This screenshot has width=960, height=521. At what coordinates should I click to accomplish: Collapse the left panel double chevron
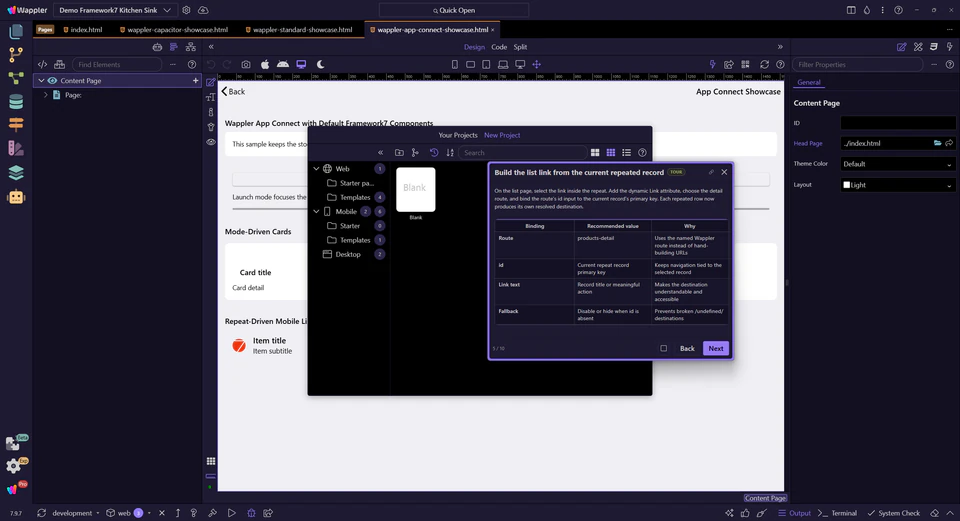click(211, 47)
